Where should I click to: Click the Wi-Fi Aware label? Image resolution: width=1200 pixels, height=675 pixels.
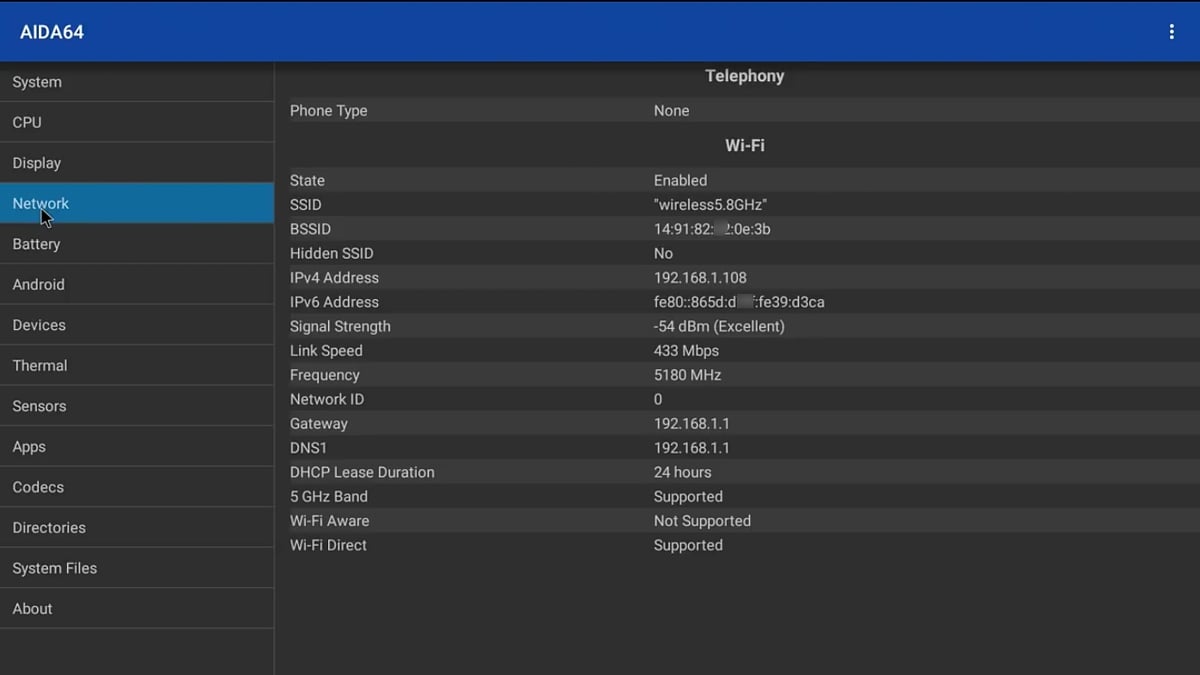pyautogui.click(x=329, y=521)
